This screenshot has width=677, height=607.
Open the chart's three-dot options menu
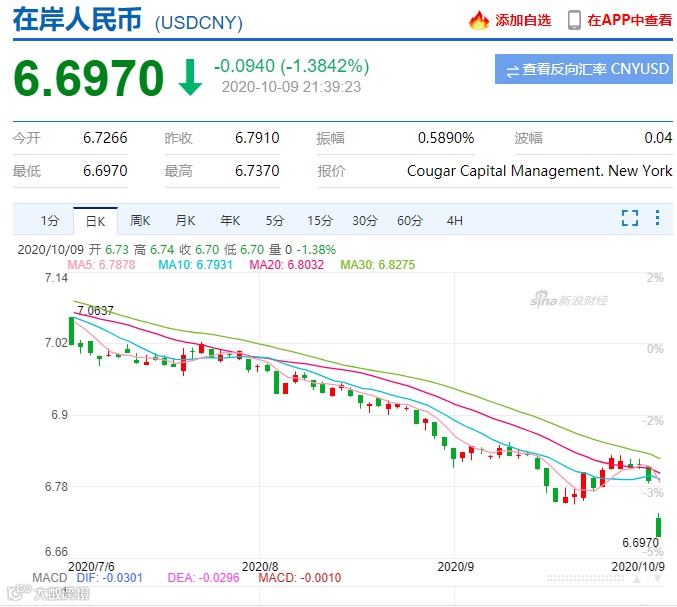[x=657, y=218]
